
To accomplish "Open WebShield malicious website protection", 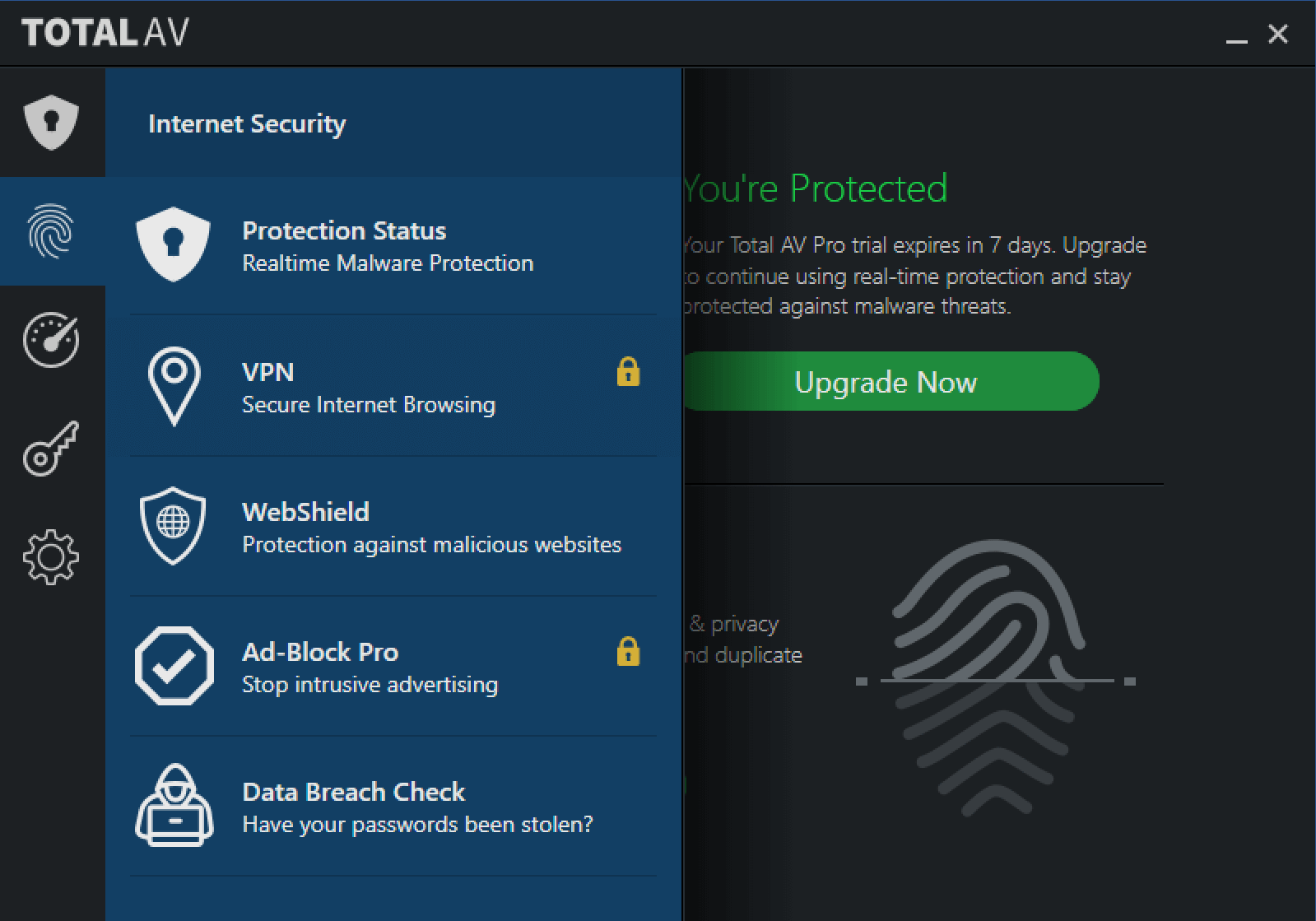I will click(393, 527).
